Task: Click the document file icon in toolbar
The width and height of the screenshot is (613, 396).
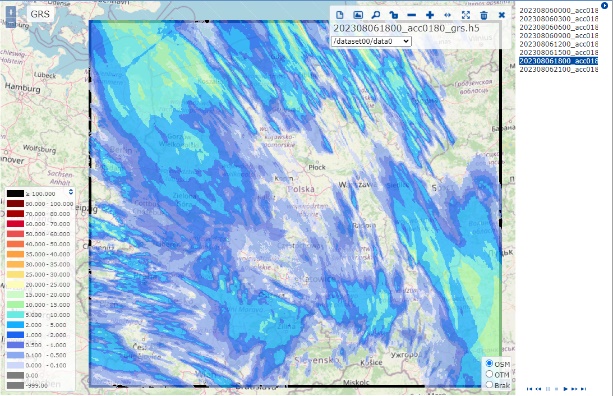Action: (339, 15)
